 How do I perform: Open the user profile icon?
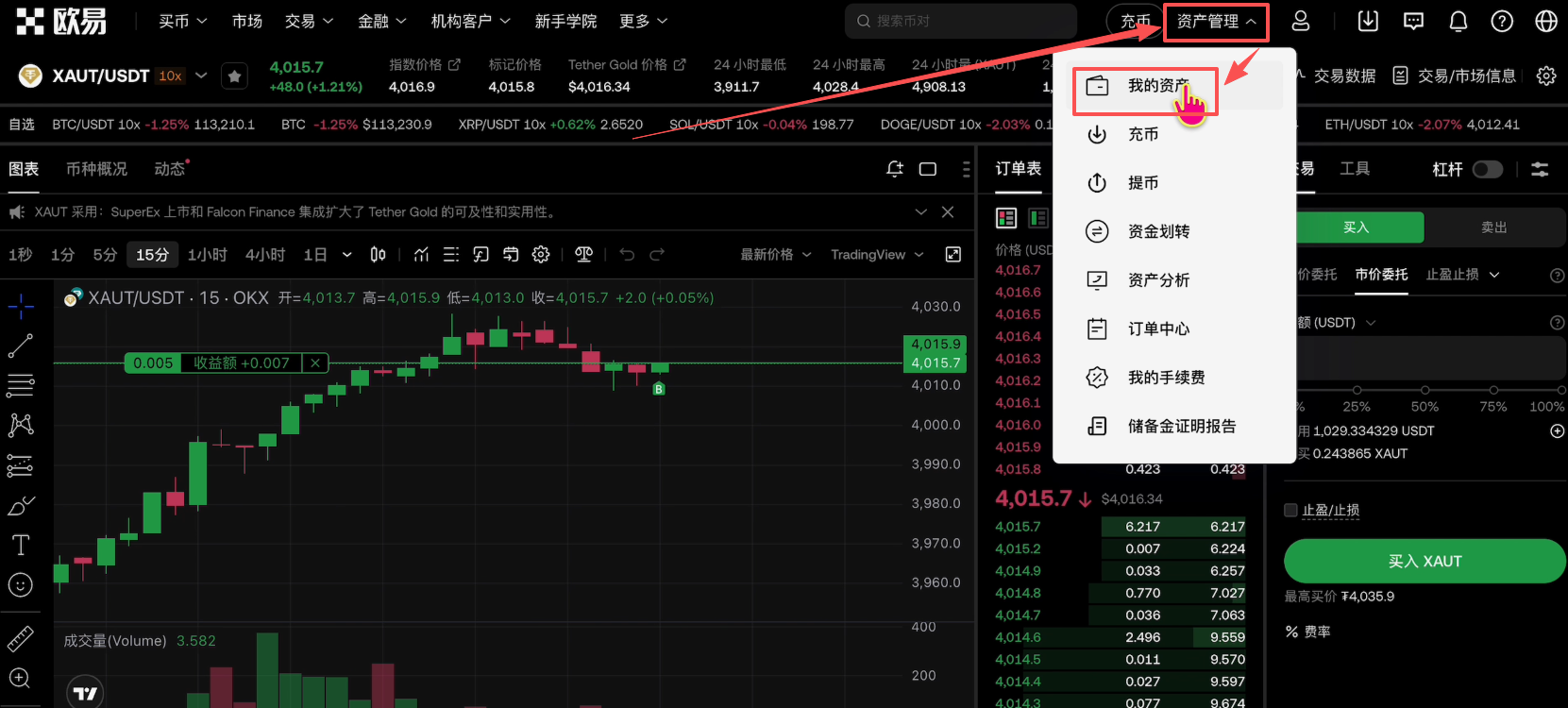[1300, 21]
